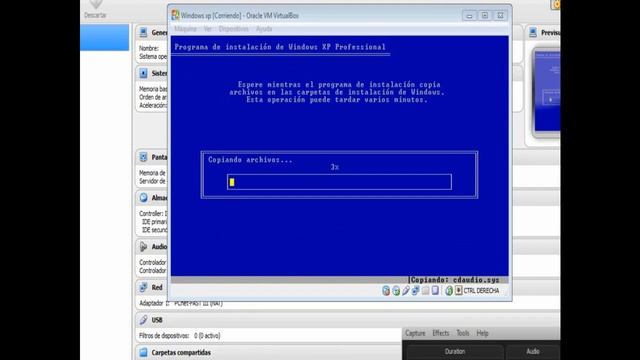Maximize the Windows XP VM window
Screen dimensions: 640x360
click(x=485, y=16)
